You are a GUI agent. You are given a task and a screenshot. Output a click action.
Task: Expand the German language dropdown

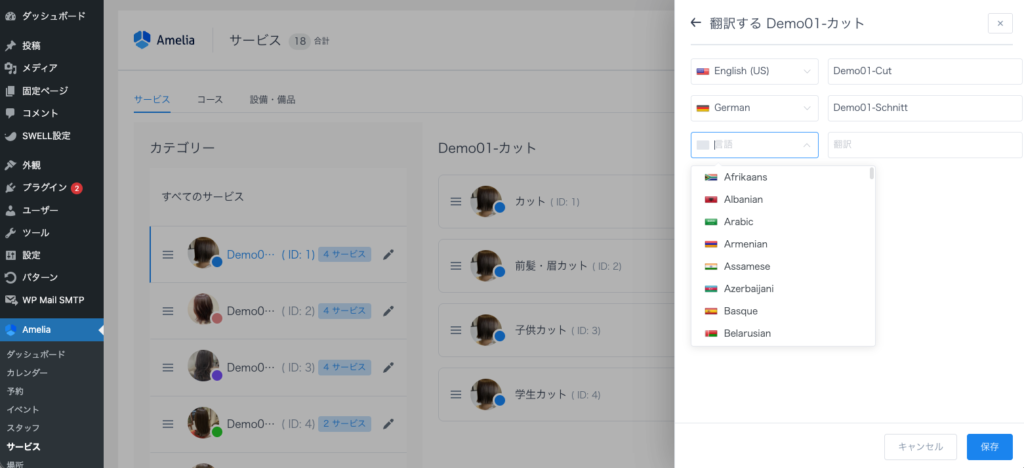pos(755,108)
